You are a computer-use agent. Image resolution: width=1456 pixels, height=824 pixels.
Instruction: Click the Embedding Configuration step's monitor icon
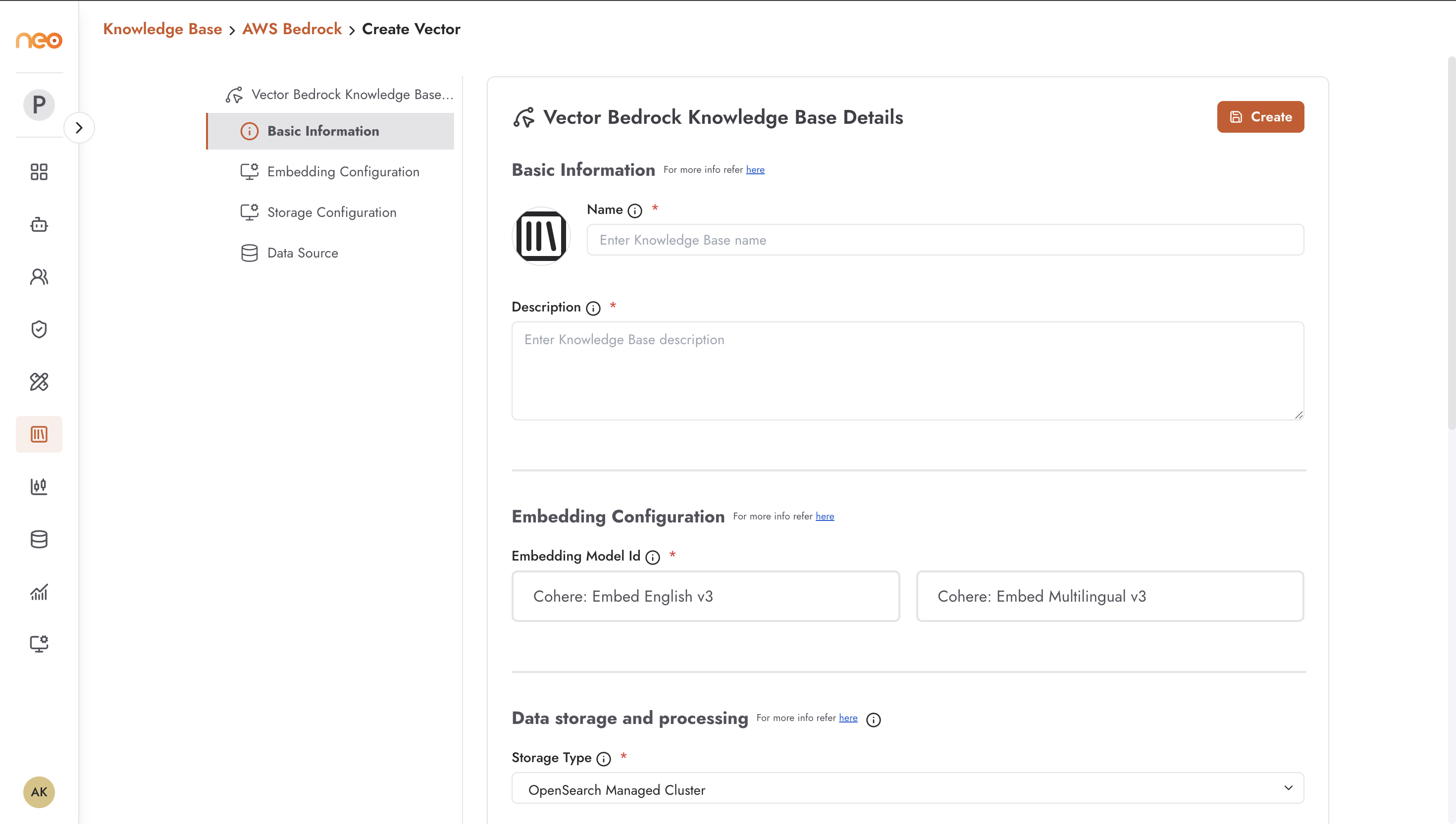[x=249, y=171]
